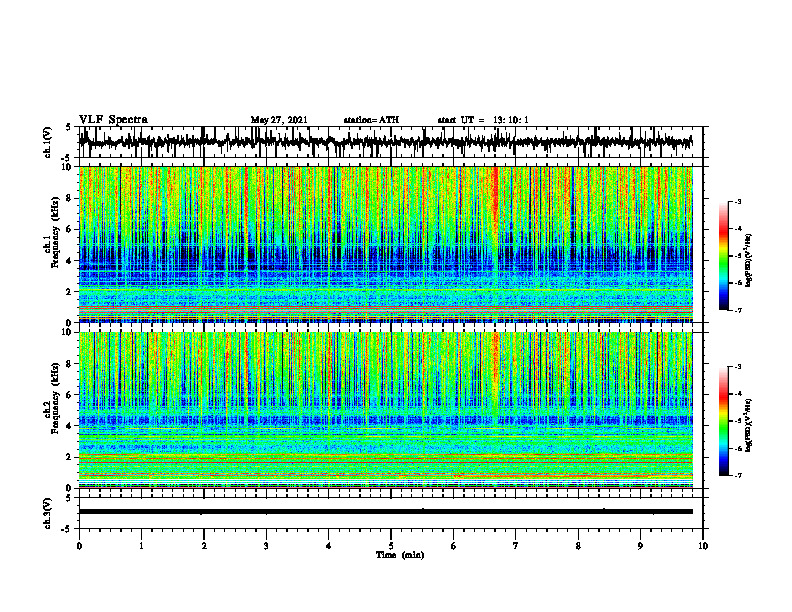Click the 0 tick label on the Time axis
This screenshot has width=792, height=612.
coord(79,546)
